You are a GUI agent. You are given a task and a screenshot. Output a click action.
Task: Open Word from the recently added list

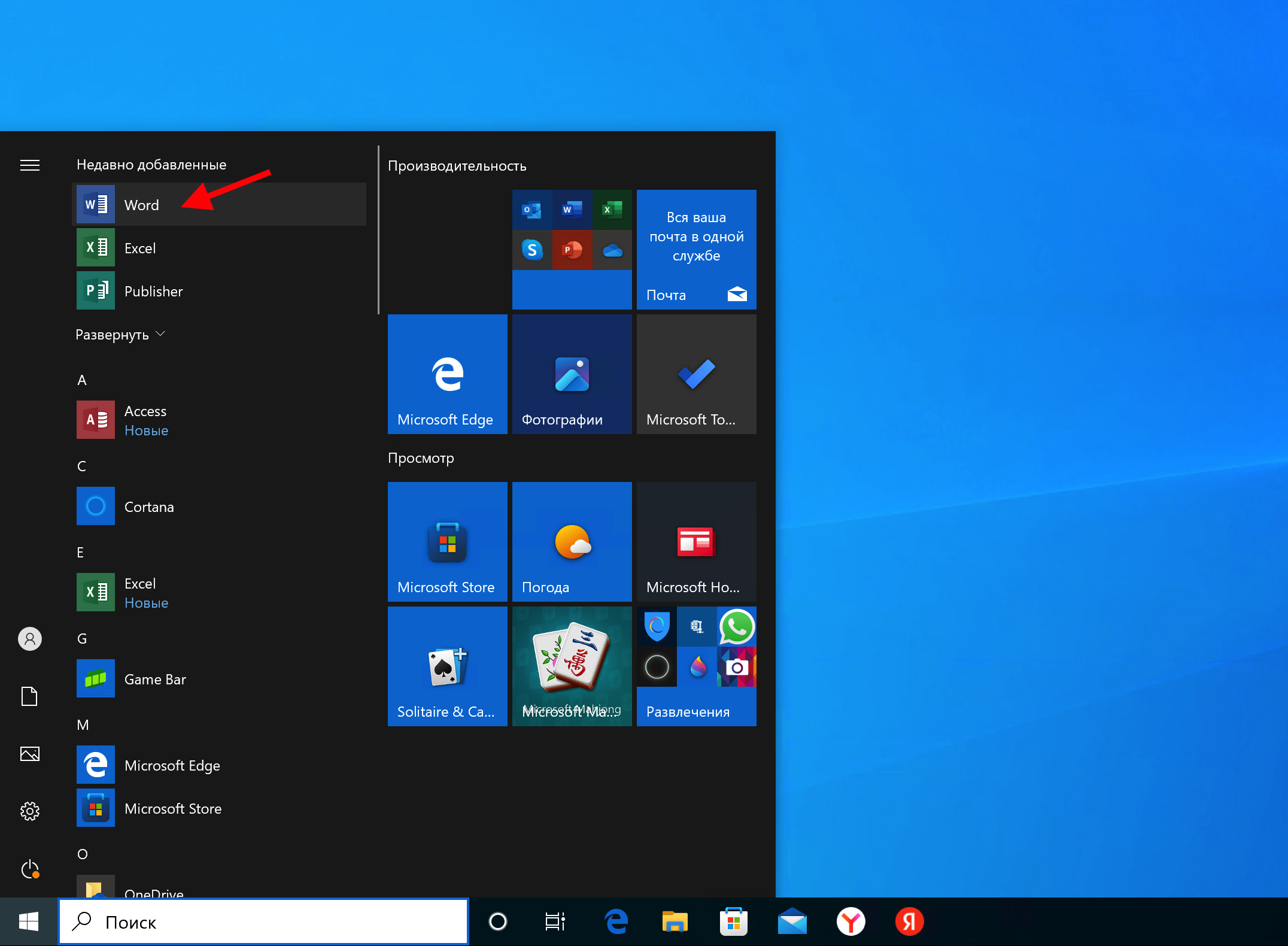(x=219, y=205)
